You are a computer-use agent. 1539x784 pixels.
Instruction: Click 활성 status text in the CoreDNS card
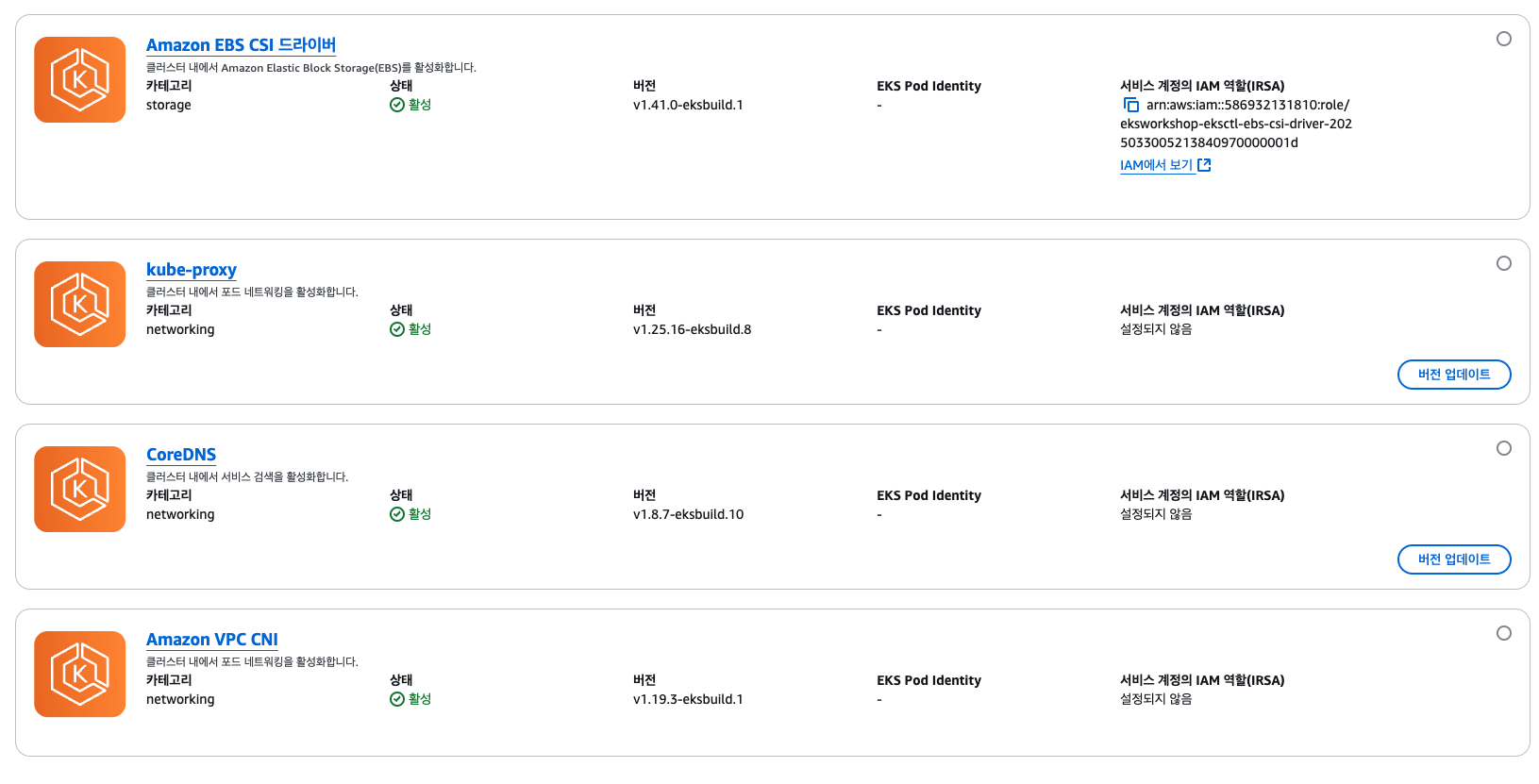point(420,514)
